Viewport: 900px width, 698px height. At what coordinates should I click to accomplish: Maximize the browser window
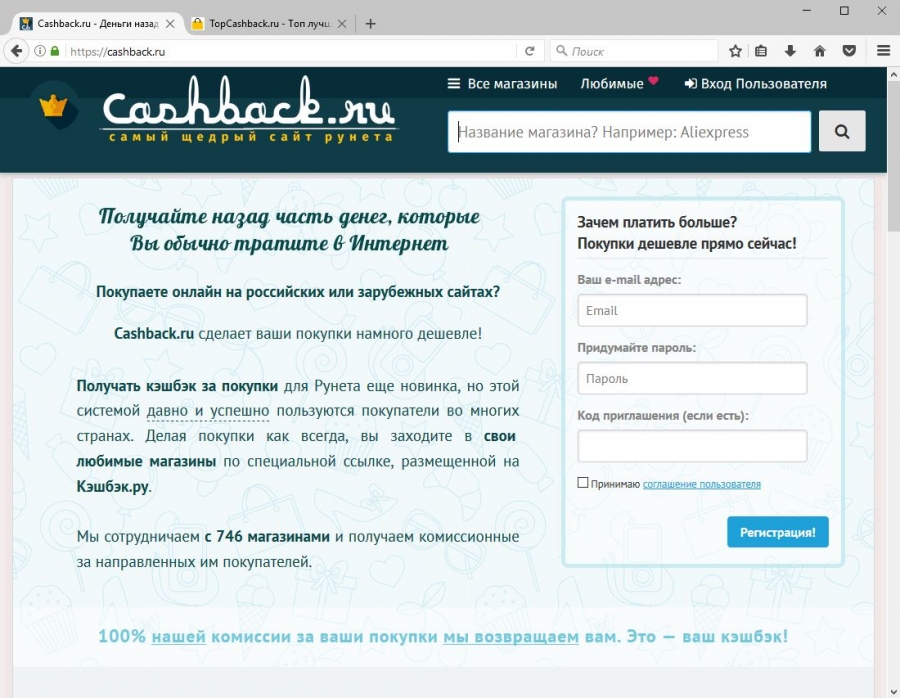844,10
